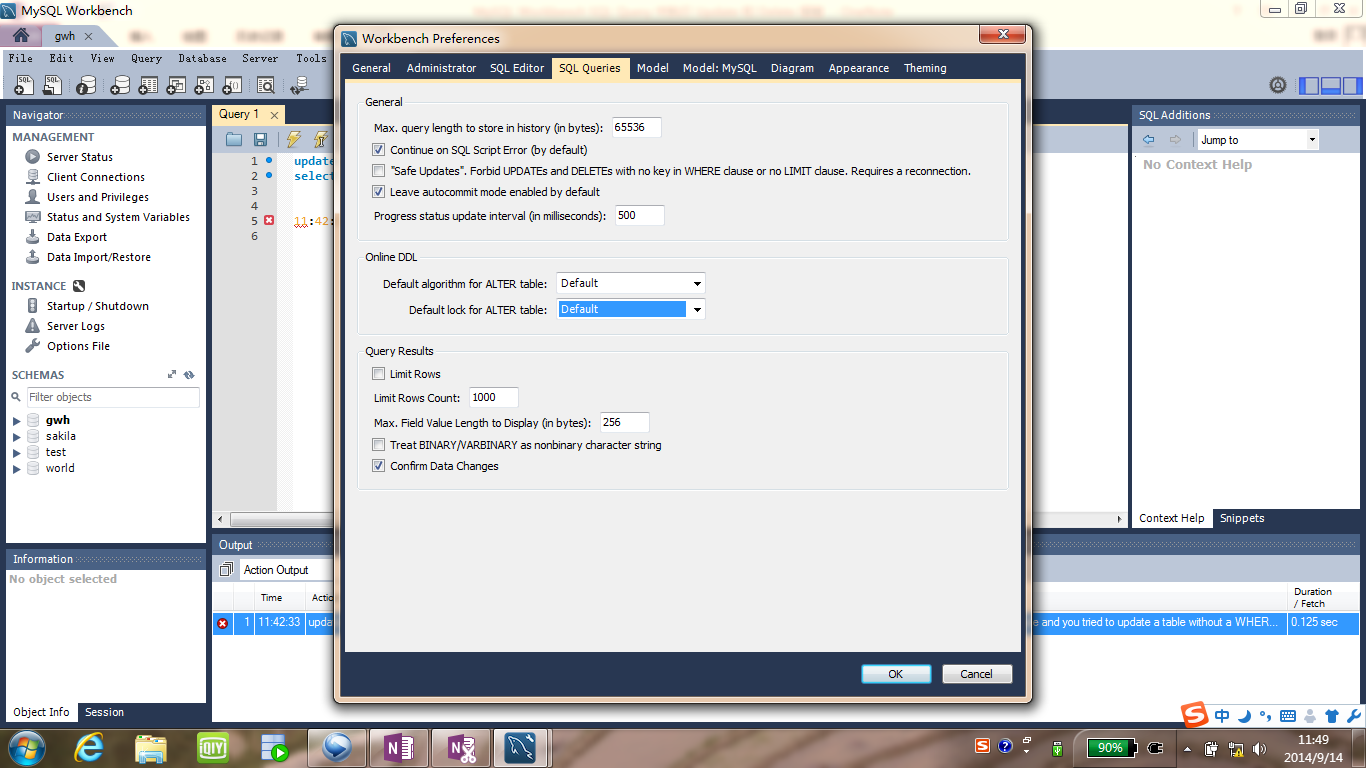Open Data Export in Navigator
This screenshot has width=1366, height=768.
(77, 237)
